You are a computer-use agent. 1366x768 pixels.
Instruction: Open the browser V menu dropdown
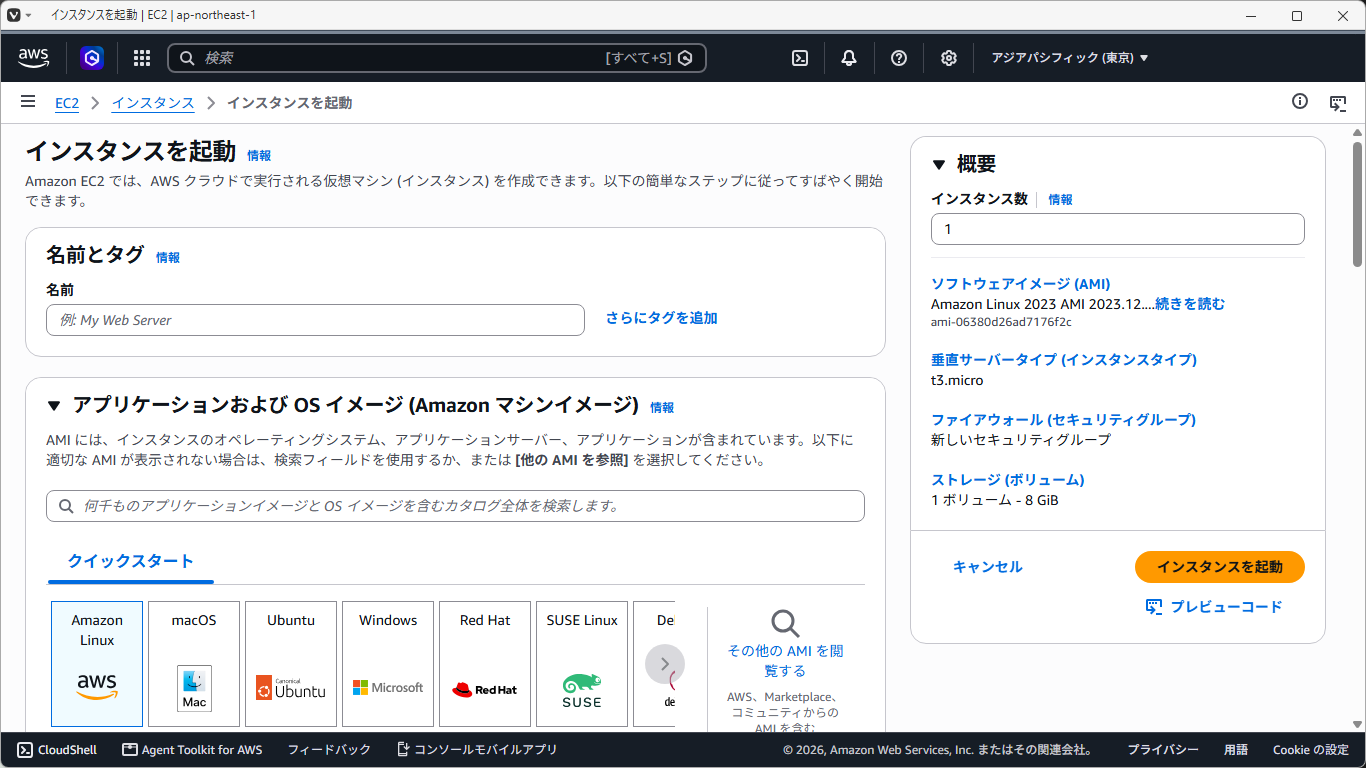[20, 15]
